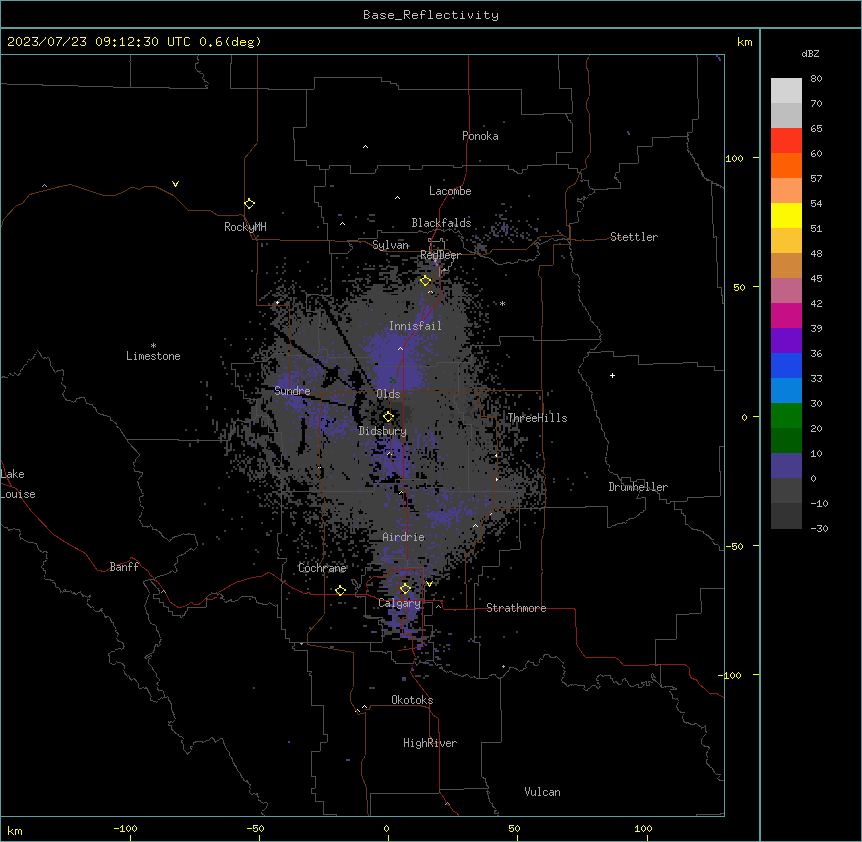The image size is (862, 842).
Task: Click the Blackfalds label on the map
Action: pos(441,223)
